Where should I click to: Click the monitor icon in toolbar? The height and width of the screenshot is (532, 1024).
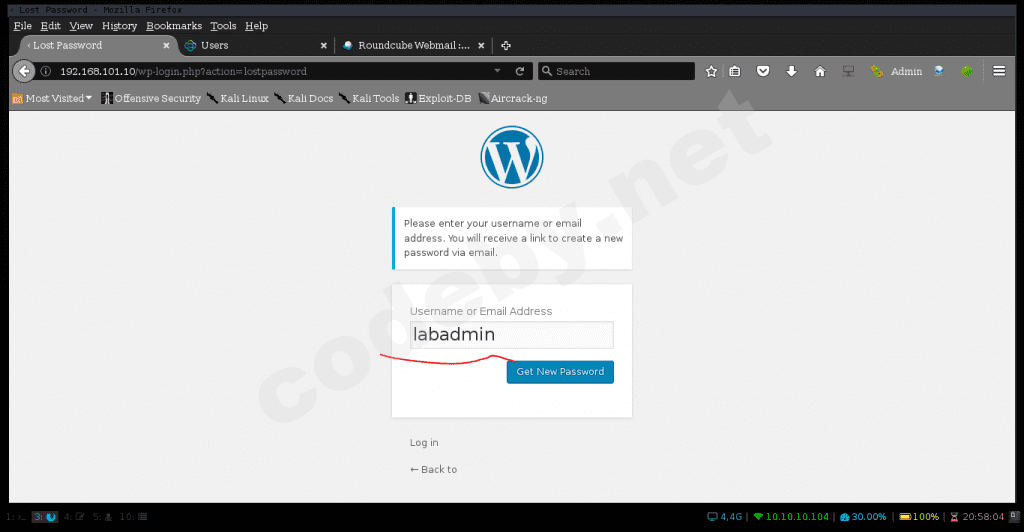click(x=848, y=71)
